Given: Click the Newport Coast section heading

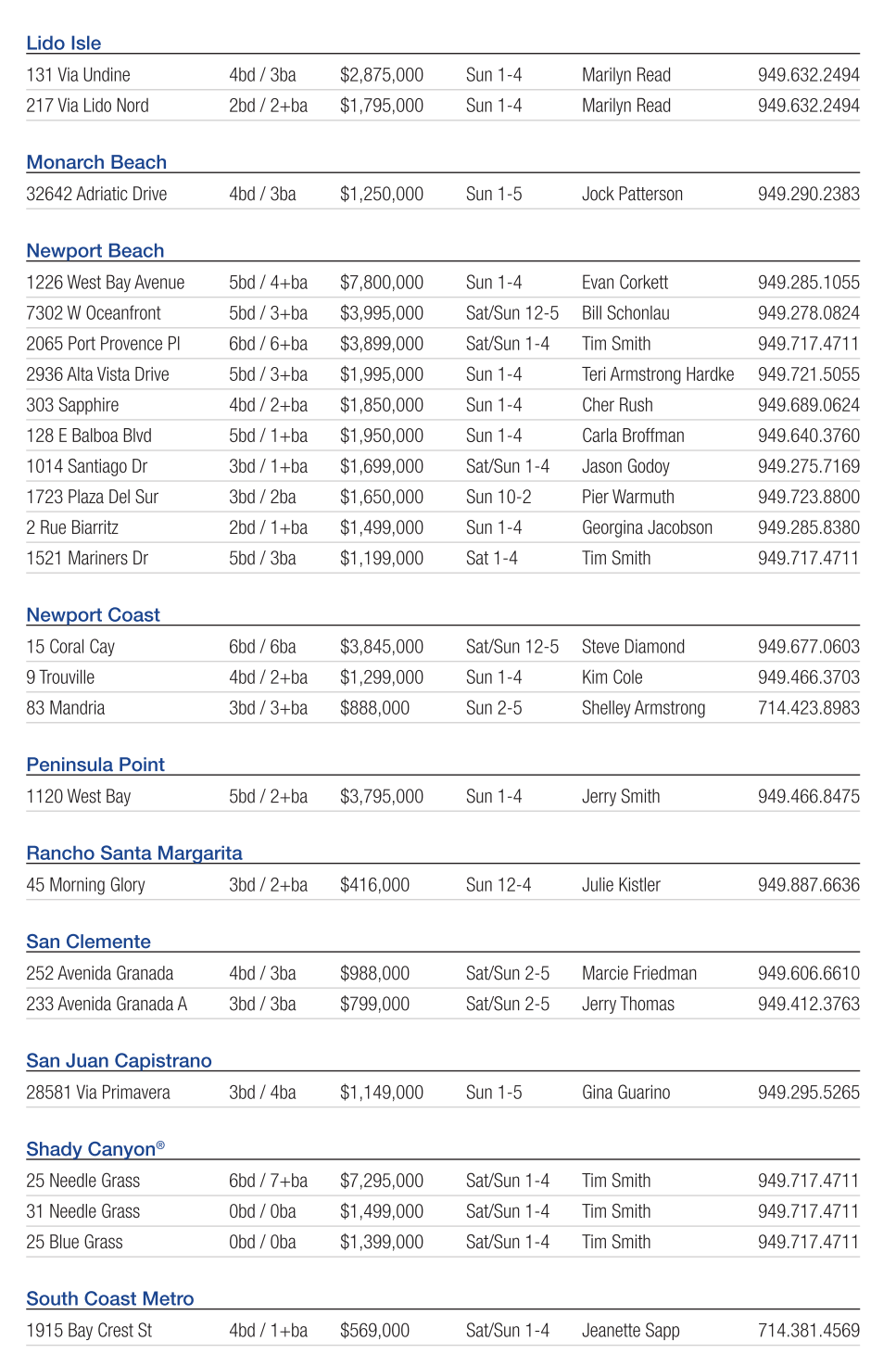Looking at the screenshot, I should coord(93,615).
